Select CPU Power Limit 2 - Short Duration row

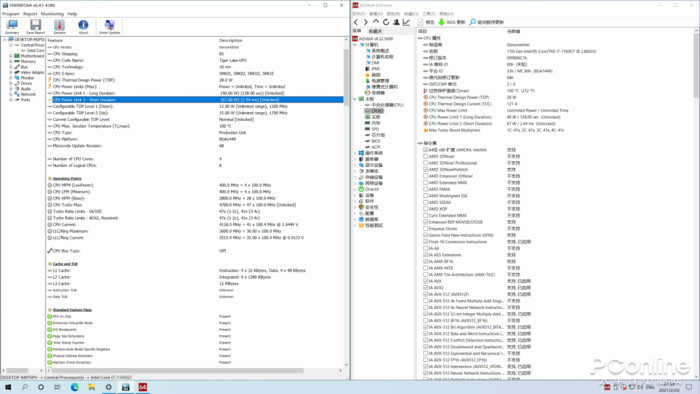coord(196,100)
